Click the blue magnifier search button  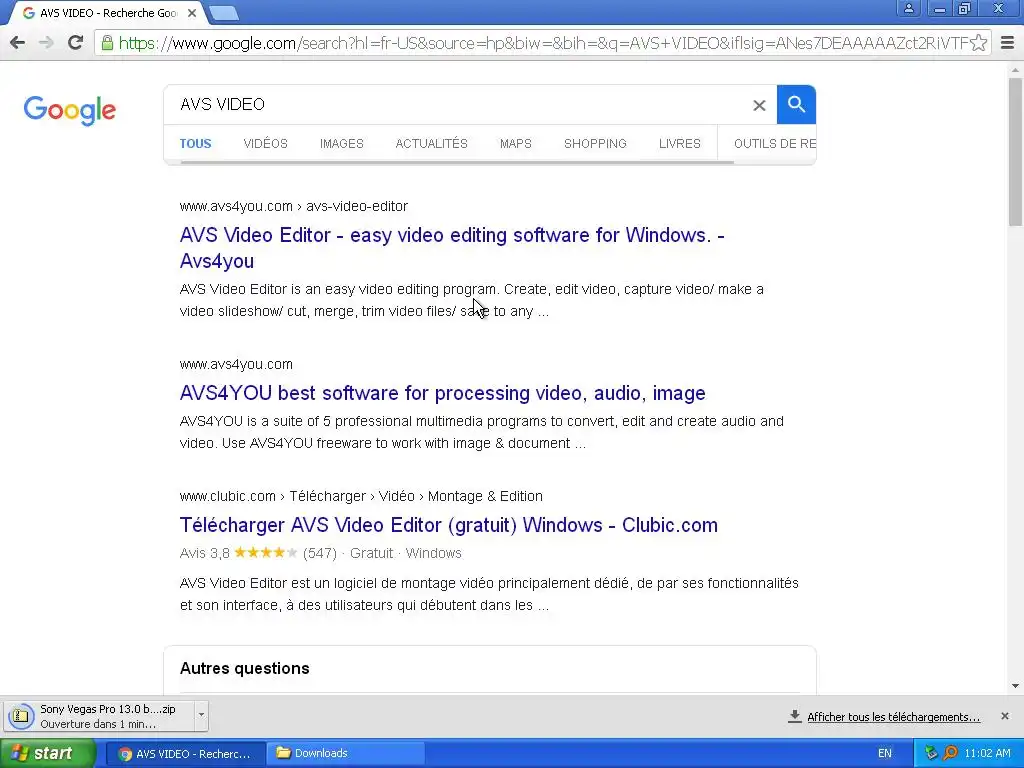pyautogui.click(x=796, y=104)
